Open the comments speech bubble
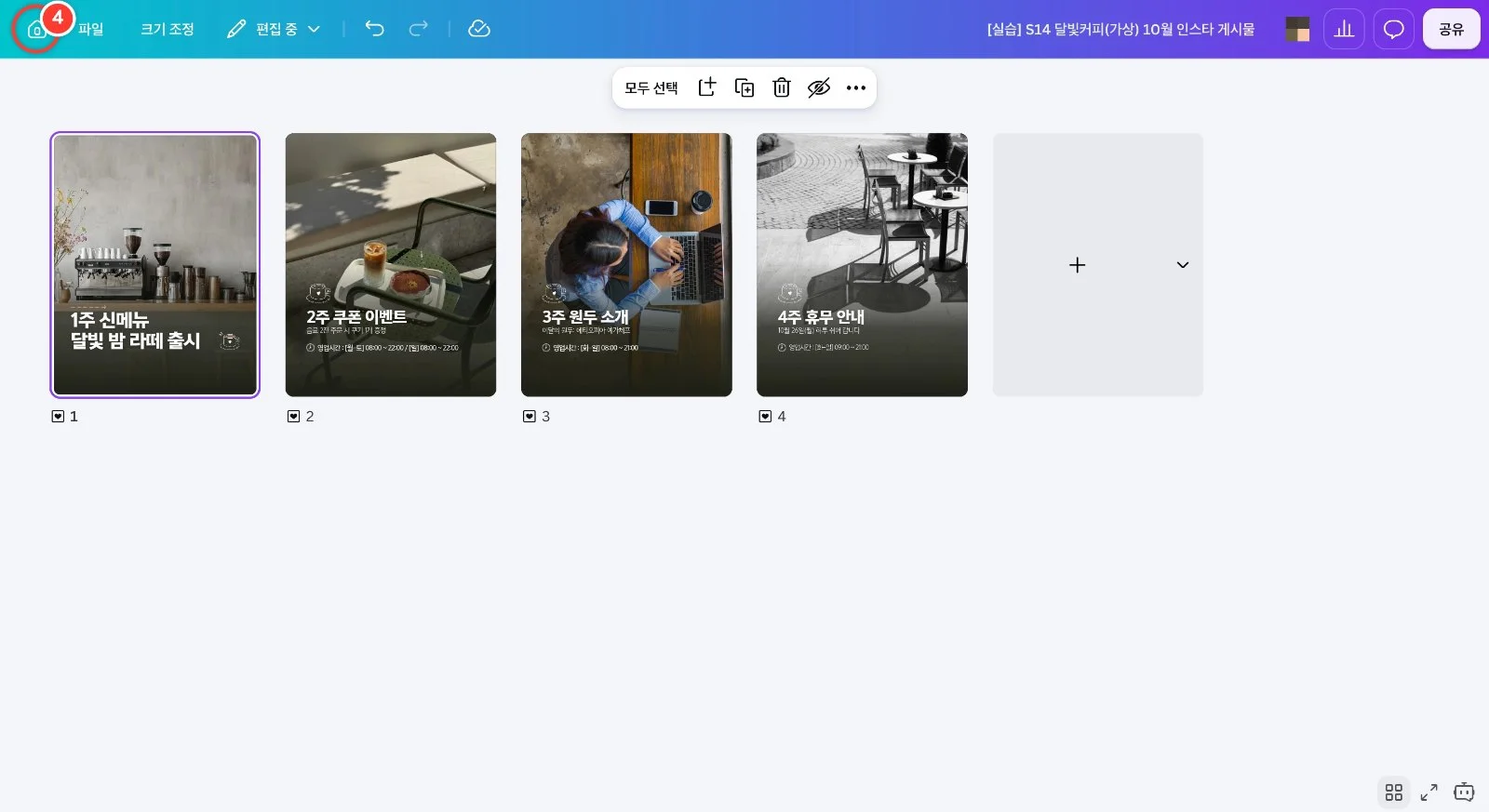This screenshot has height=812, width=1489. point(1393,29)
